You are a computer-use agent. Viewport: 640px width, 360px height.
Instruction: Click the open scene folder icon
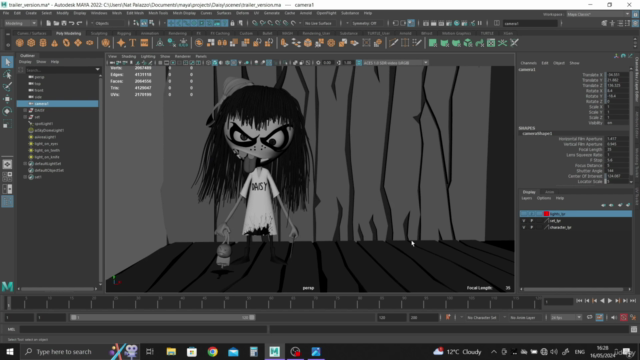tap(56, 23)
